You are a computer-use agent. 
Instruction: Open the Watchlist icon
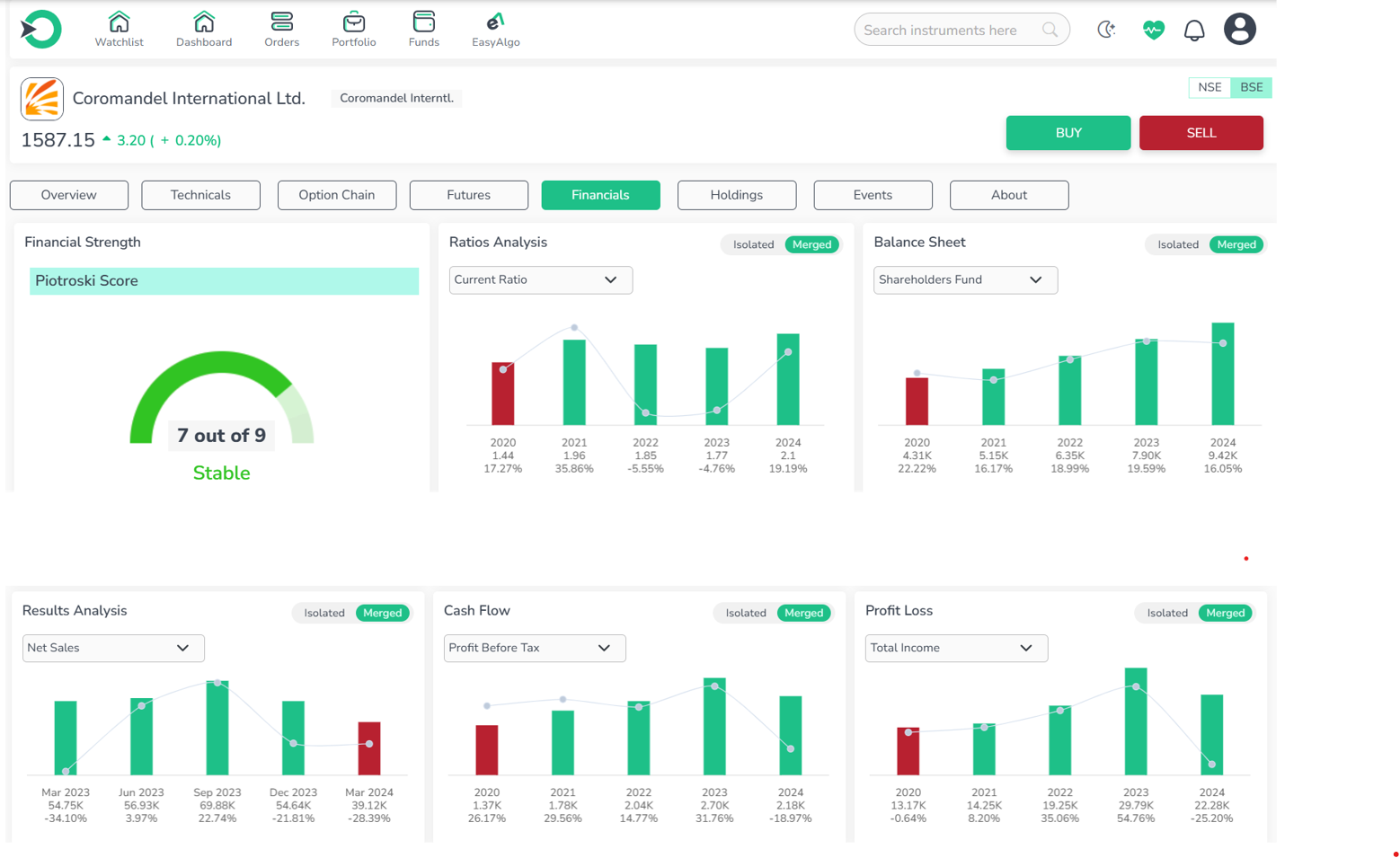[119, 22]
